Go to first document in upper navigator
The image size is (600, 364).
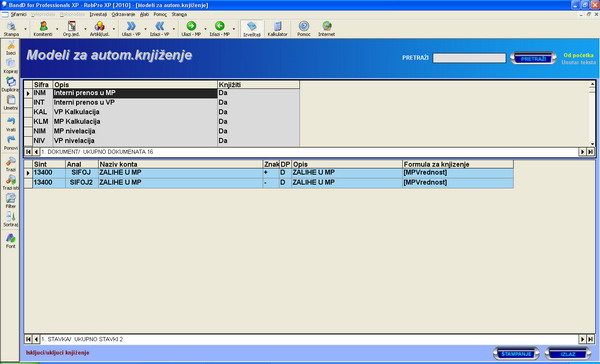[28, 152]
